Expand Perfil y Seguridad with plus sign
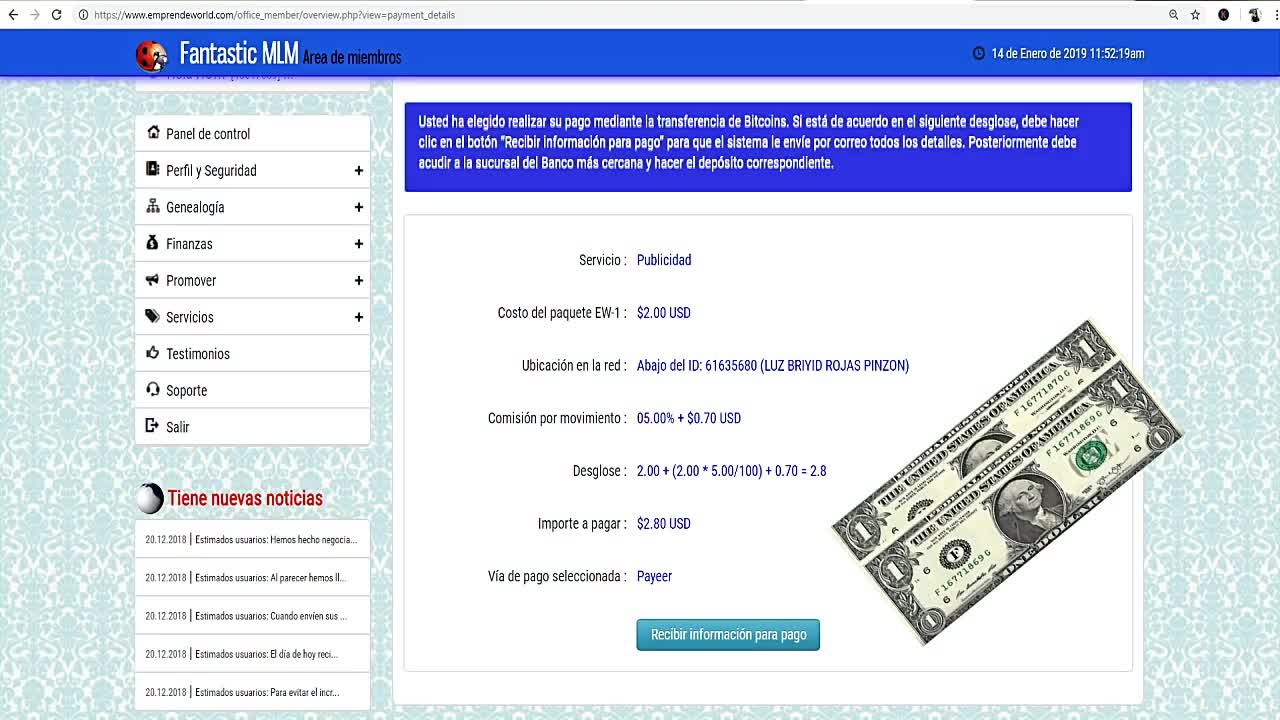The image size is (1280, 720). (358, 171)
